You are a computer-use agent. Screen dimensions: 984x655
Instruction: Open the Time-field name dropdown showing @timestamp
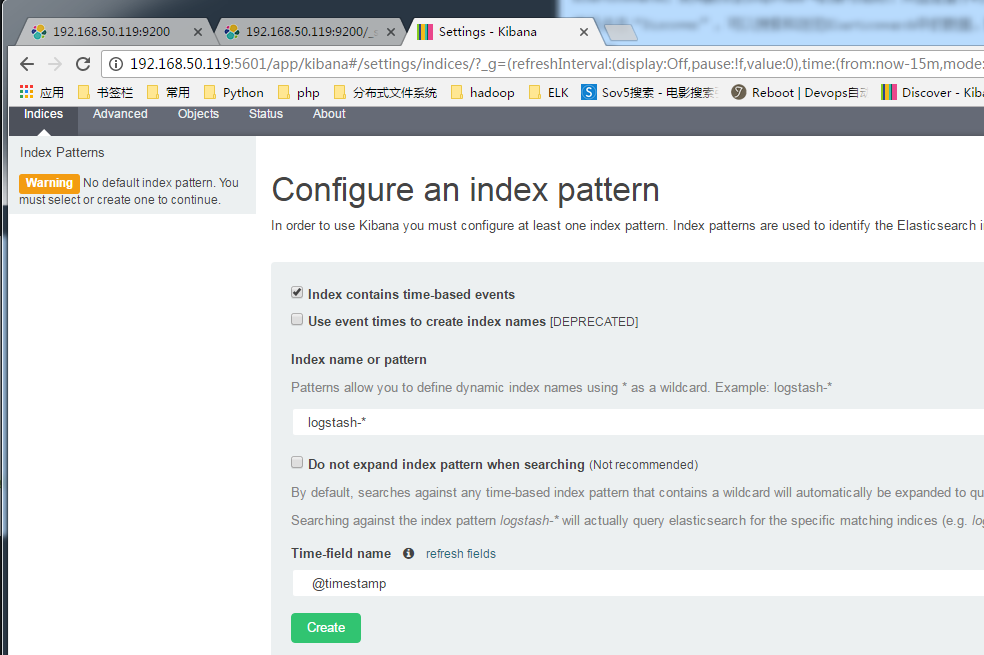tap(638, 583)
